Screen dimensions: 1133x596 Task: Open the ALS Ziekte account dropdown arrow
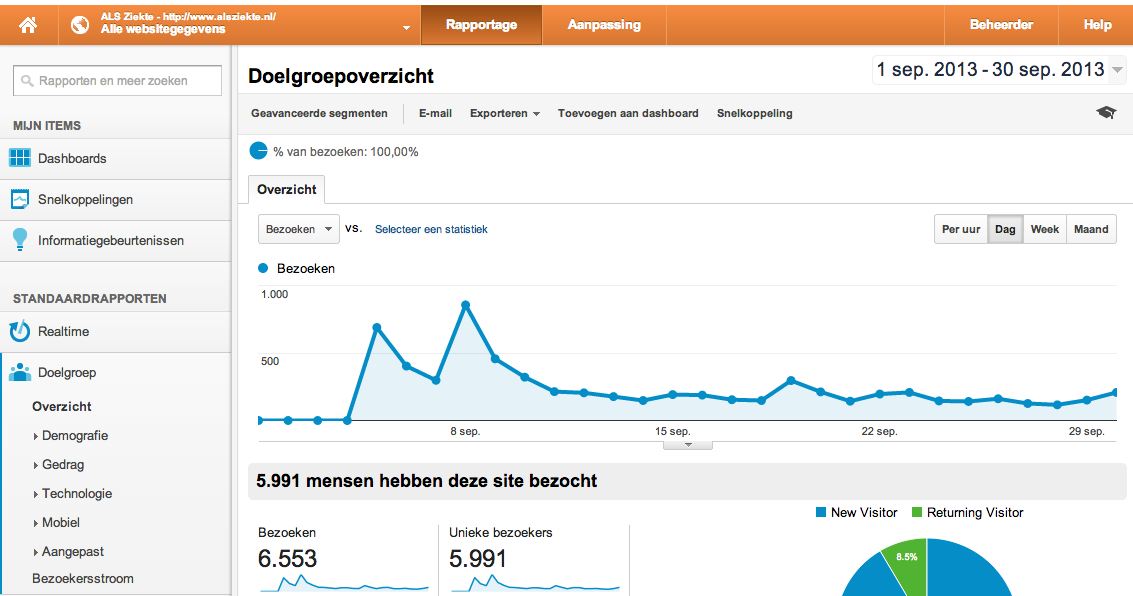pos(406,27)
